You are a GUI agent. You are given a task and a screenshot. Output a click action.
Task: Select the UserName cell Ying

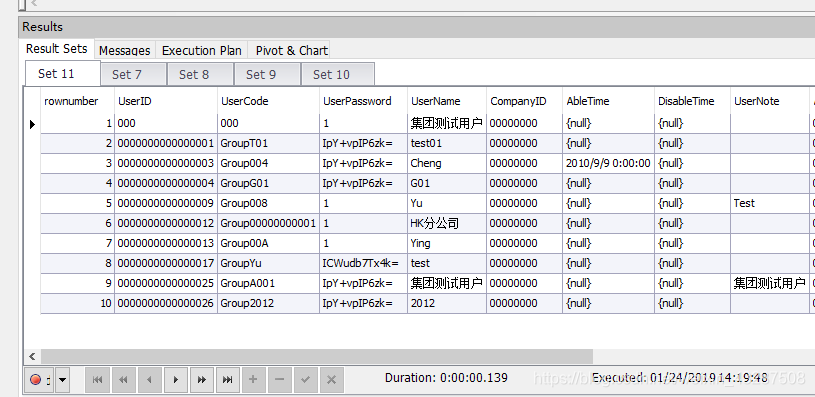click(x=447, y=243)
